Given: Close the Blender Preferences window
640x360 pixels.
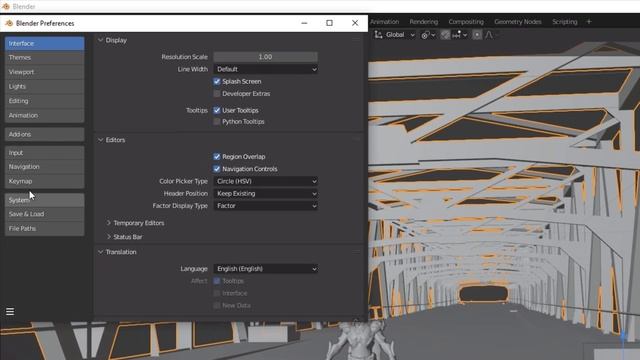Looking at the screenshot, I should point(355,23).
